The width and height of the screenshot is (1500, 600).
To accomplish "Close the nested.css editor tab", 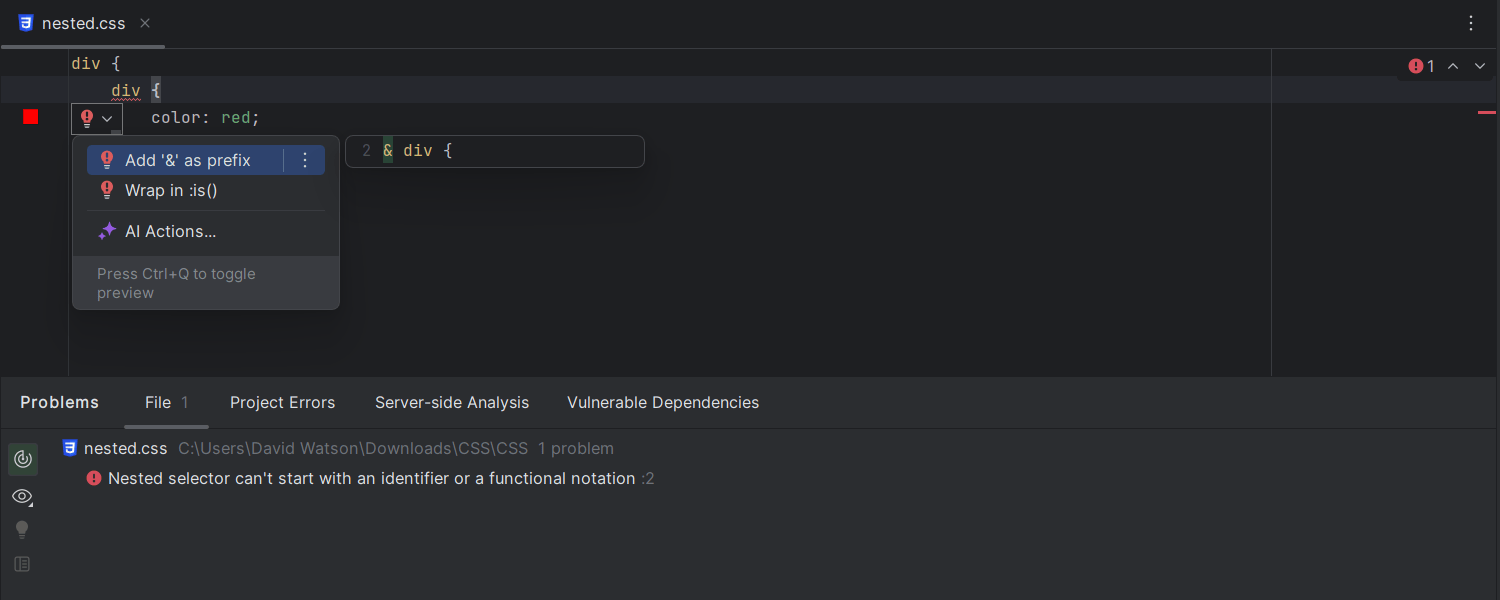I will (145, 23).
